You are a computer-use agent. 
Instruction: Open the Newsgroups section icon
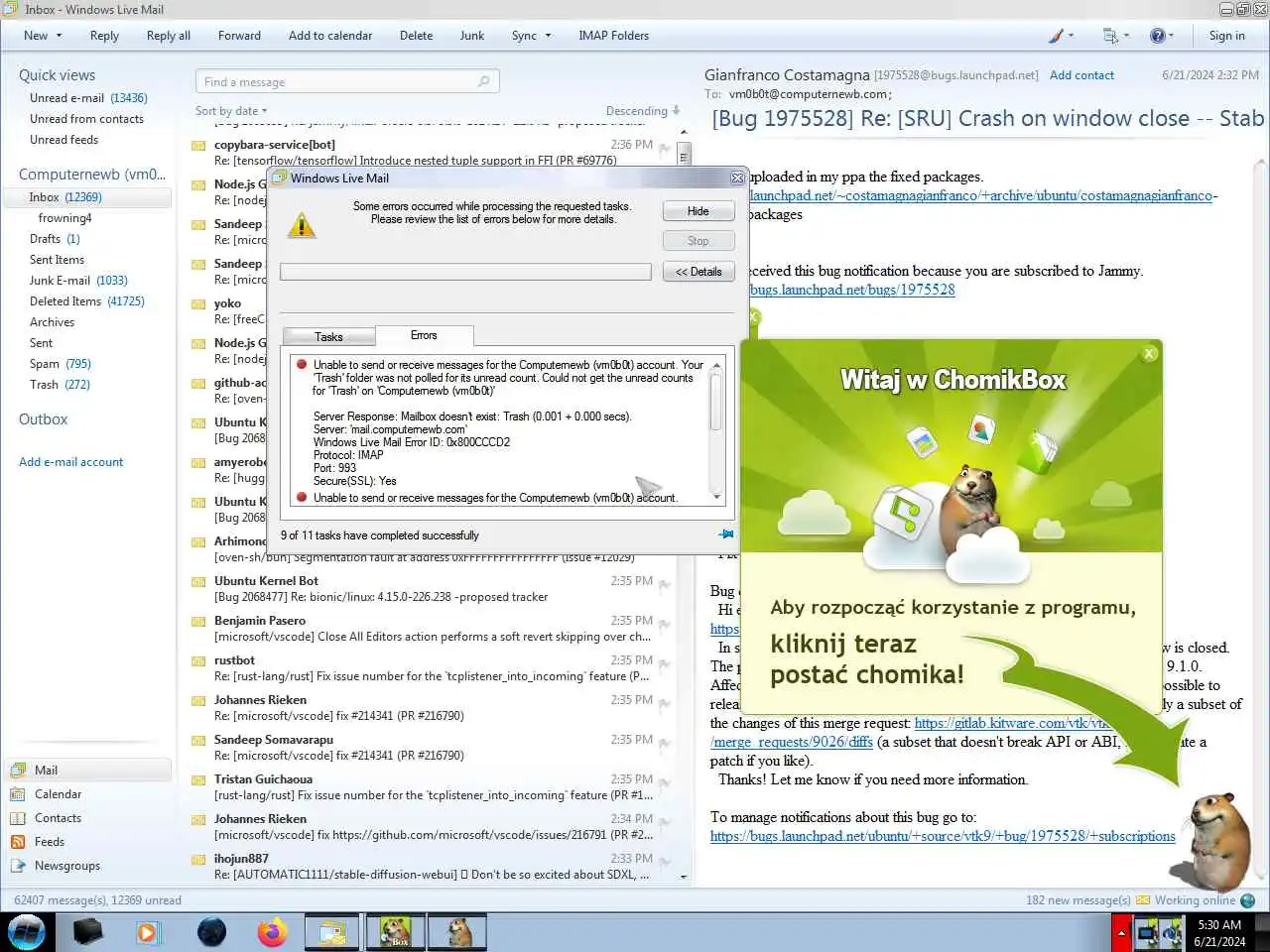pyautogui.click(x=18, y=866)
